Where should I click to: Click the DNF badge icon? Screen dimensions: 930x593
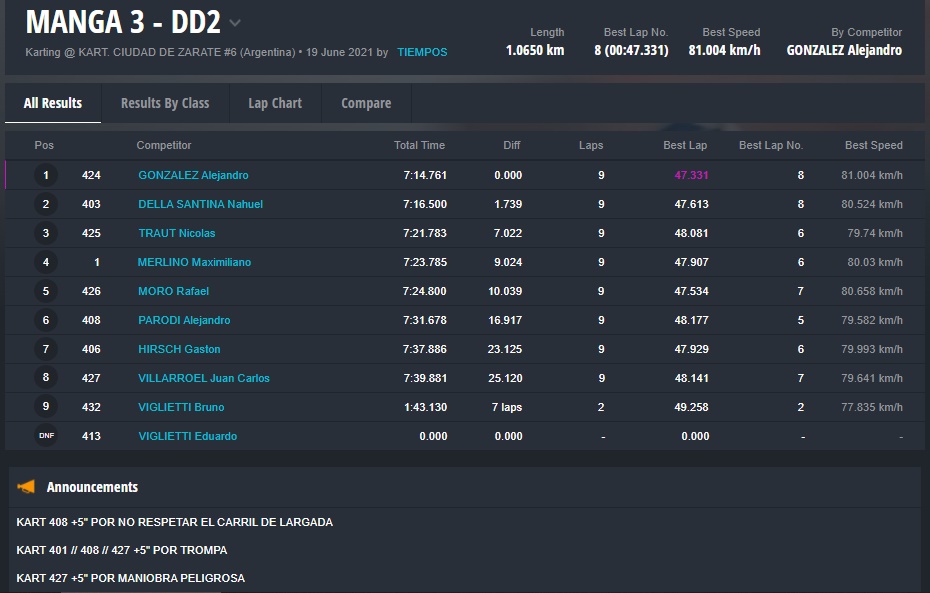45,436
